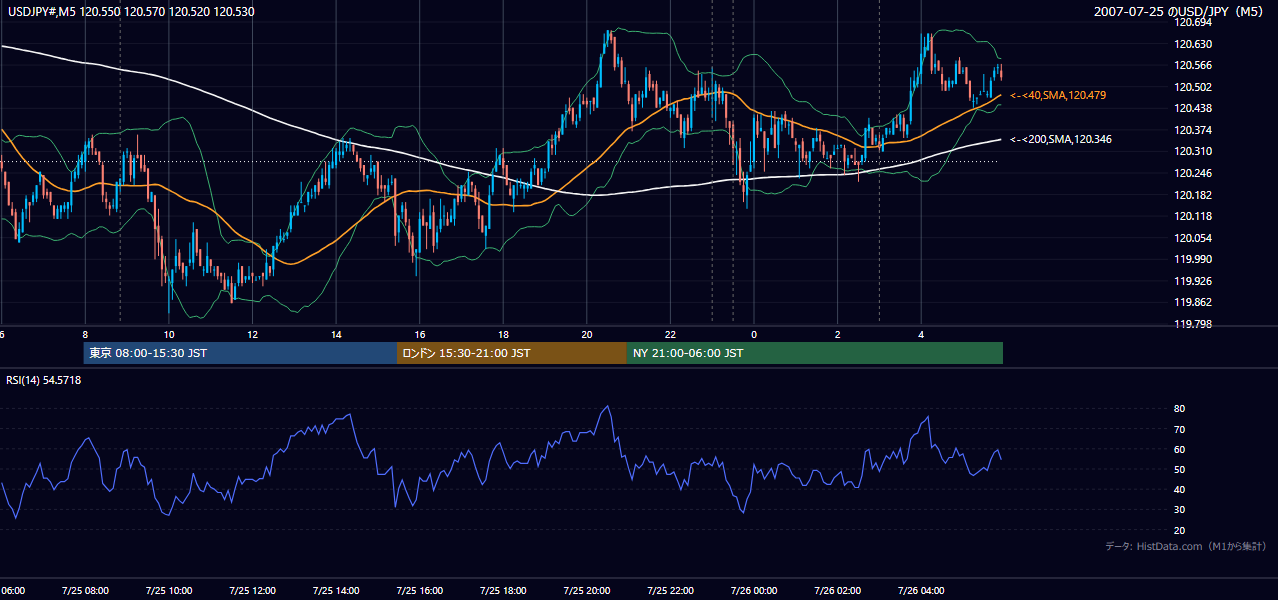Click the RSI axis level 40
This screenshot has height=600, width=1278.
point(1180,489)
